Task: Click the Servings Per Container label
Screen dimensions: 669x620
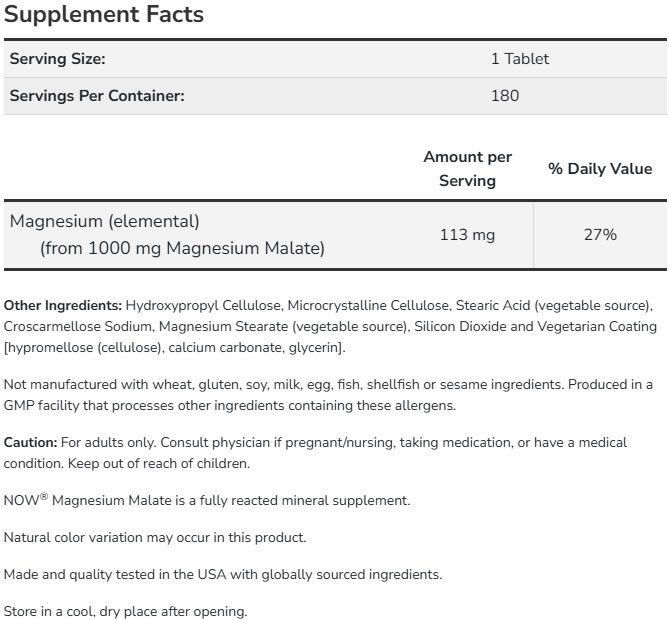Action: (97, 96)
